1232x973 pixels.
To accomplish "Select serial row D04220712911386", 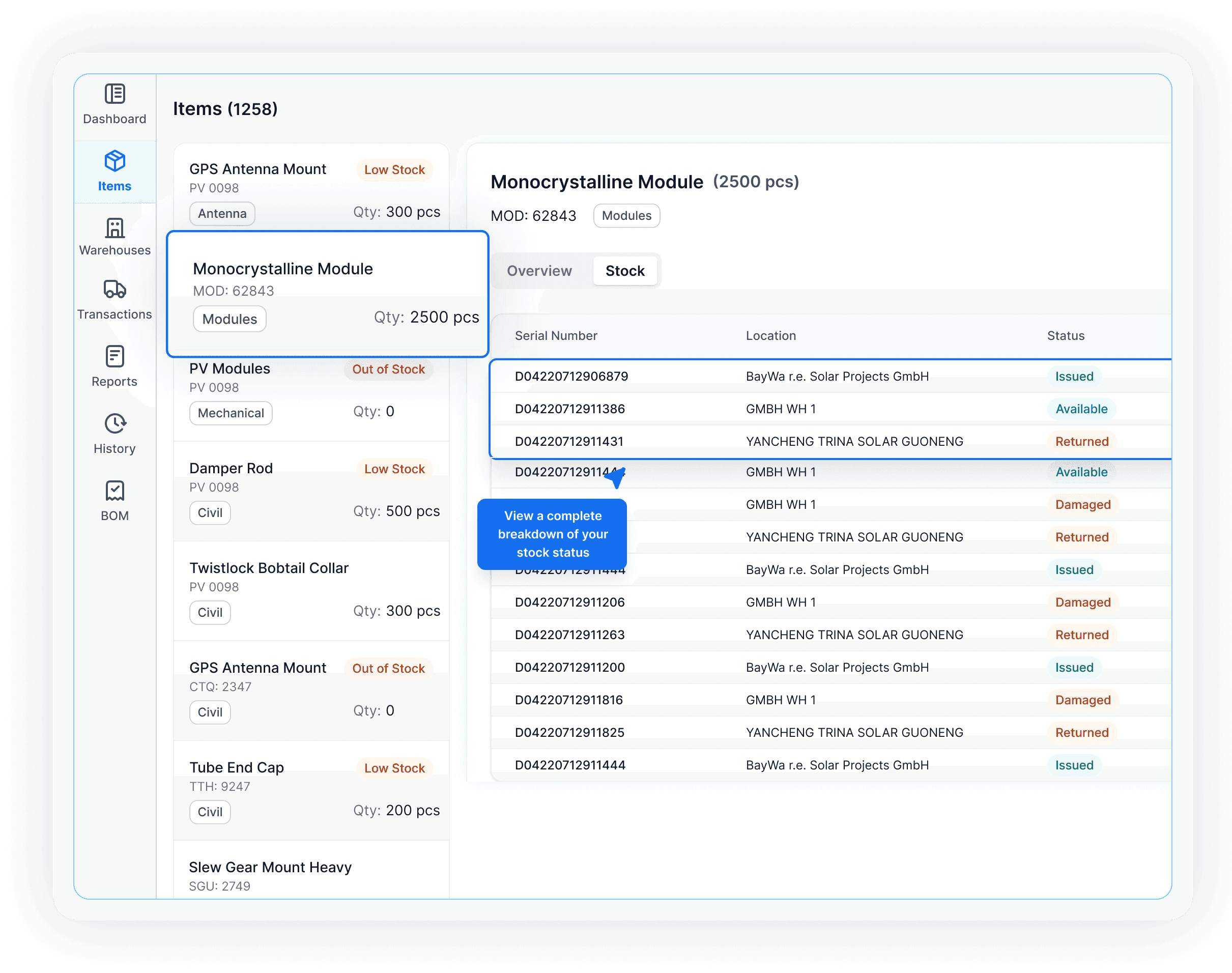I will point(830,409).
